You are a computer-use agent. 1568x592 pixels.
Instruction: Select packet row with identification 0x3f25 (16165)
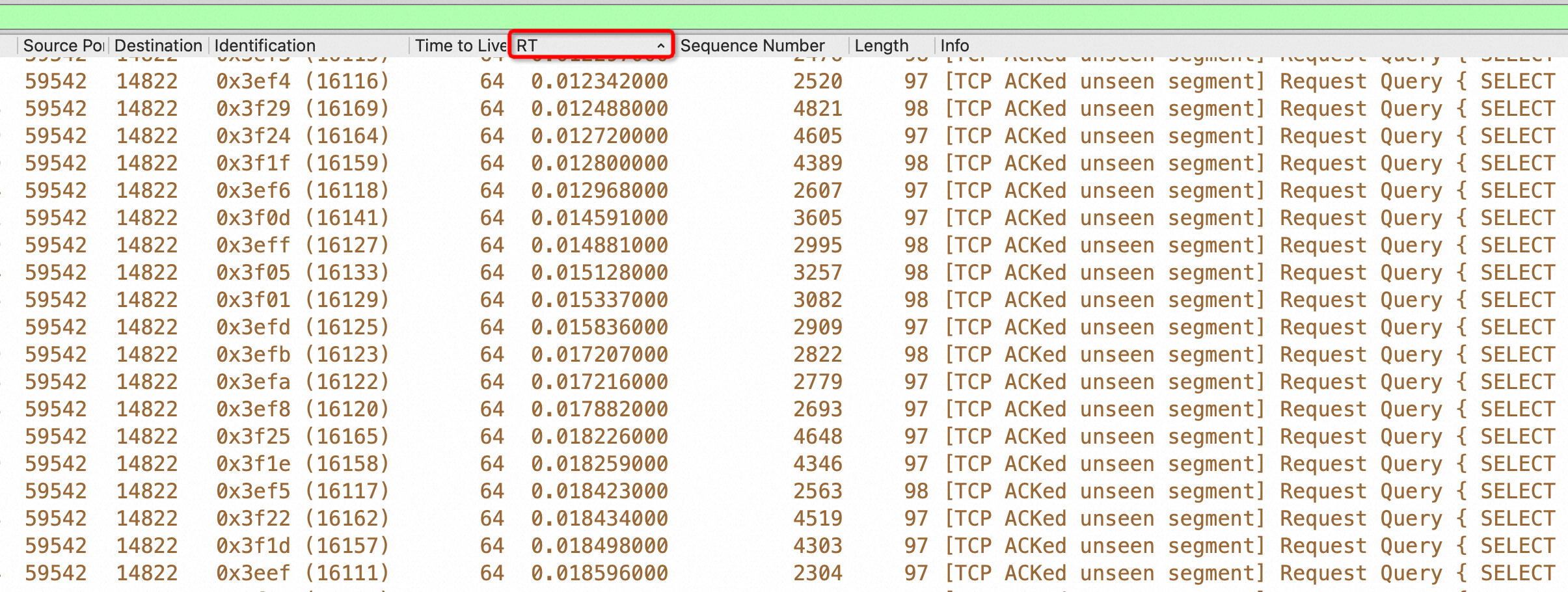[784, 437]
